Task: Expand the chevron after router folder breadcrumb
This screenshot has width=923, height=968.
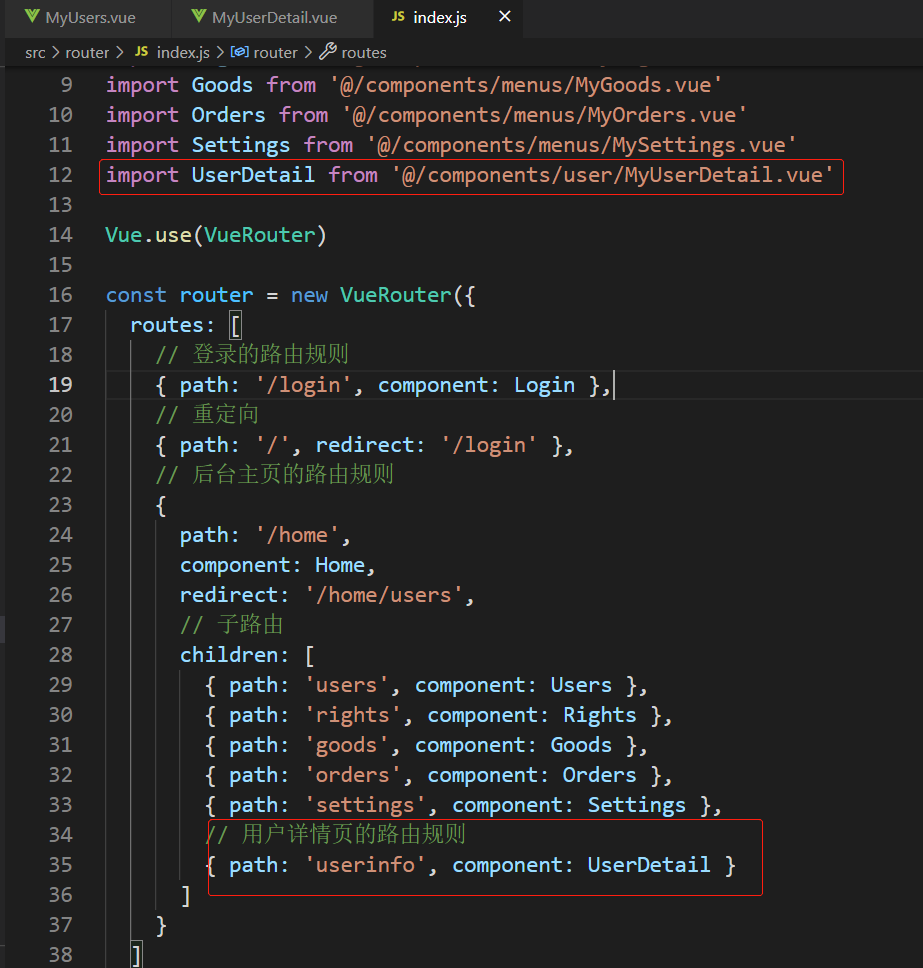Action: pyautogui.click(x=119, y=53)
